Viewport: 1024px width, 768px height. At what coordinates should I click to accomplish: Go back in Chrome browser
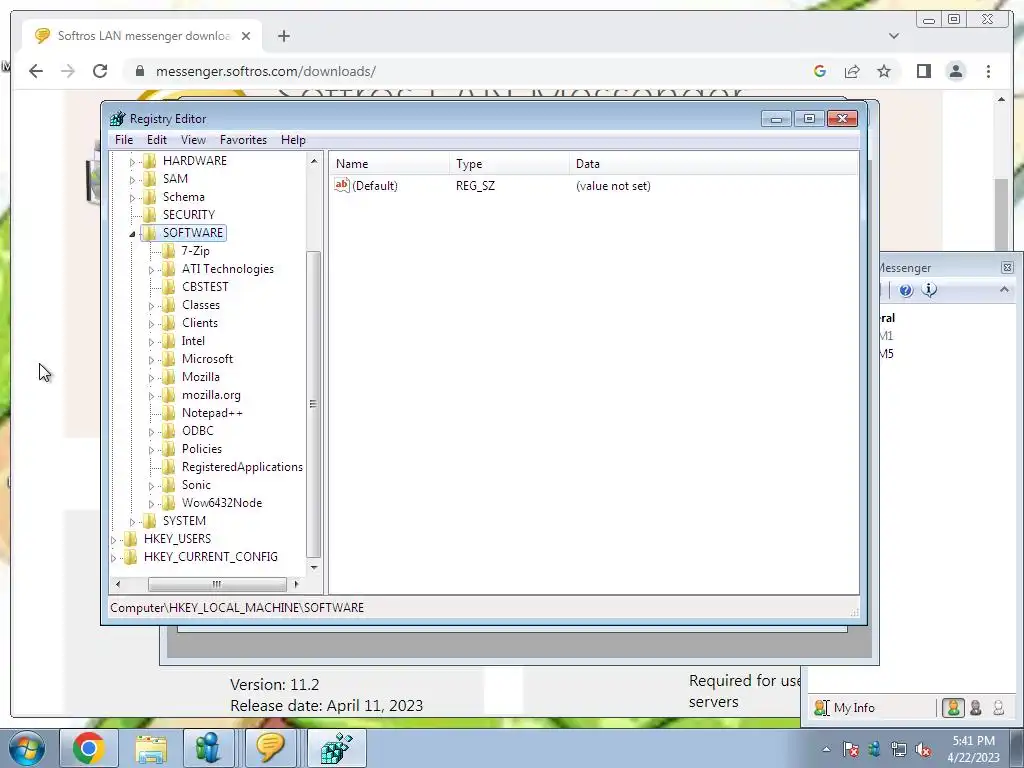(x=36, y=71)
